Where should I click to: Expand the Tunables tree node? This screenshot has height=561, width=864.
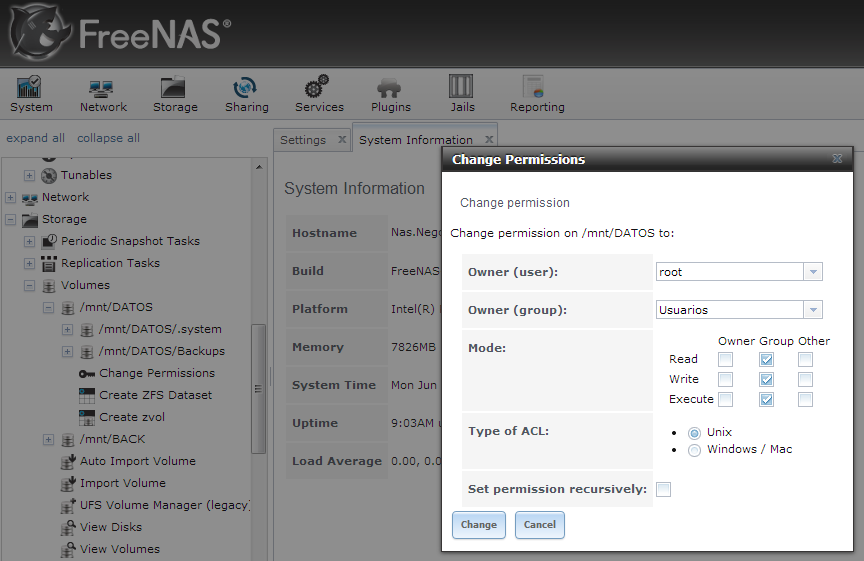(30, 175)
